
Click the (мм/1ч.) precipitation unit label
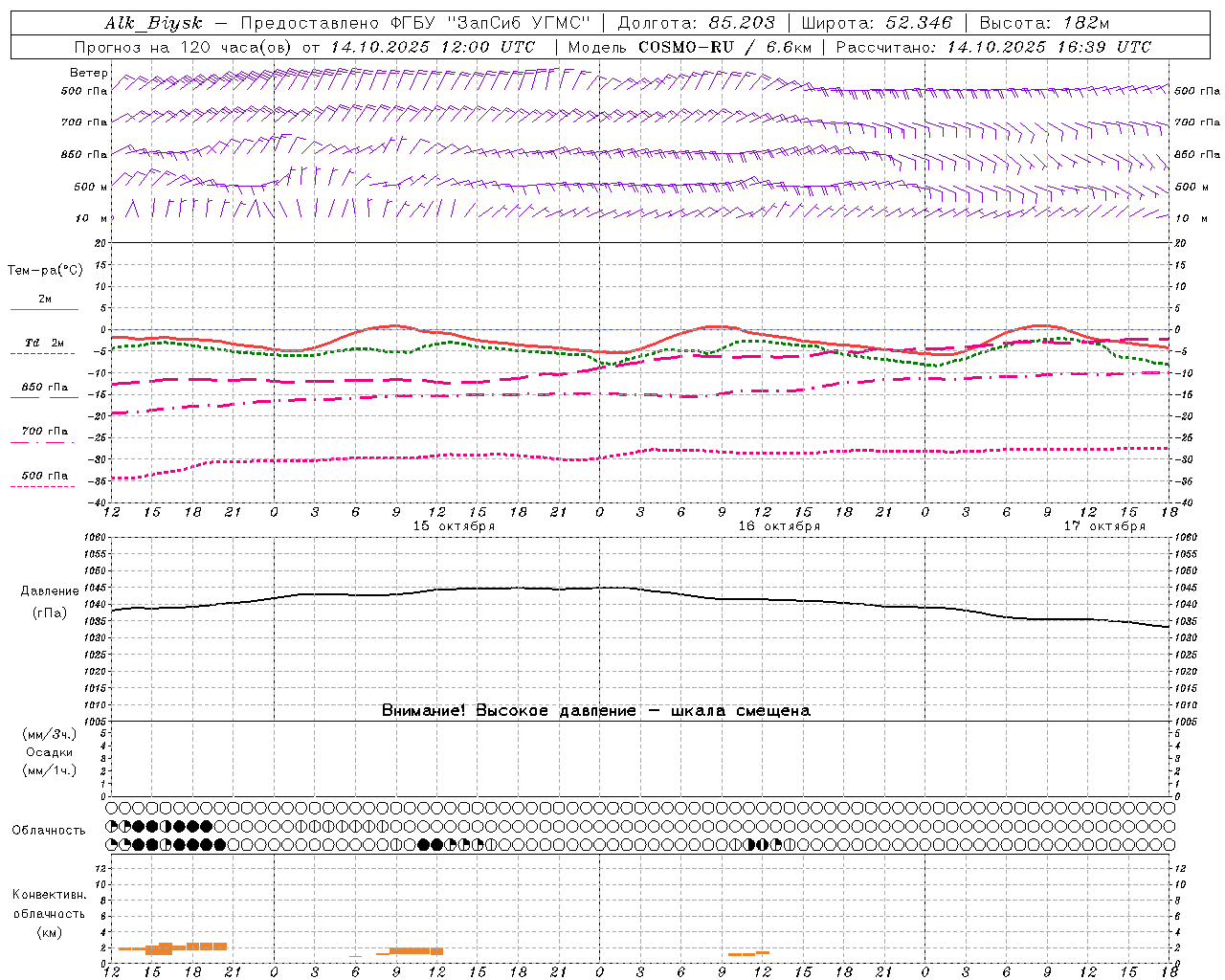pos(50,770)
